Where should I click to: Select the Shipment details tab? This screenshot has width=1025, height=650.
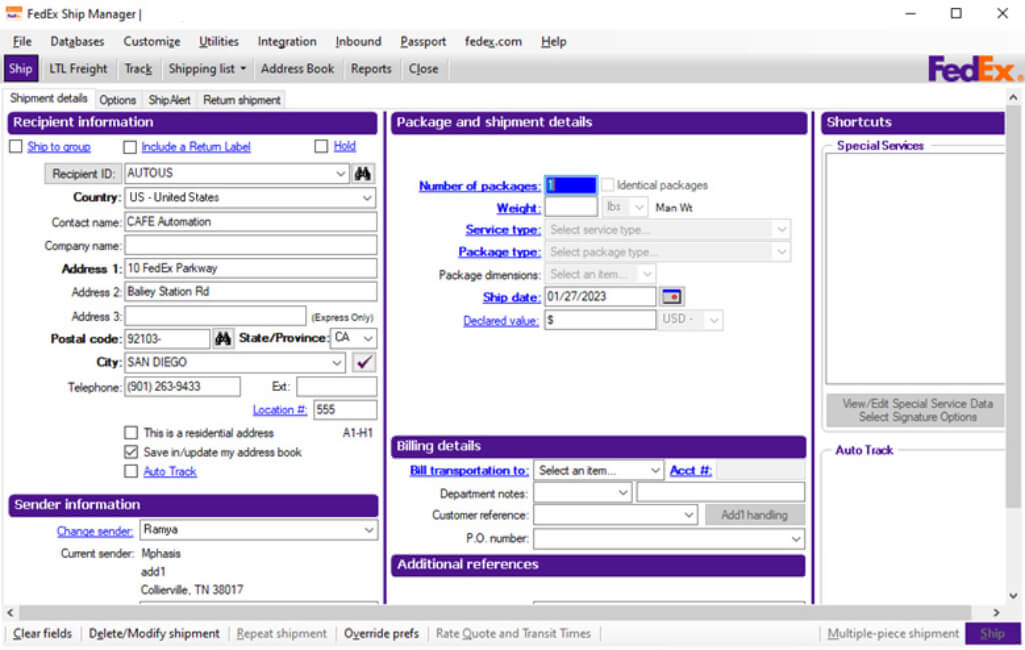coord(48,99)
